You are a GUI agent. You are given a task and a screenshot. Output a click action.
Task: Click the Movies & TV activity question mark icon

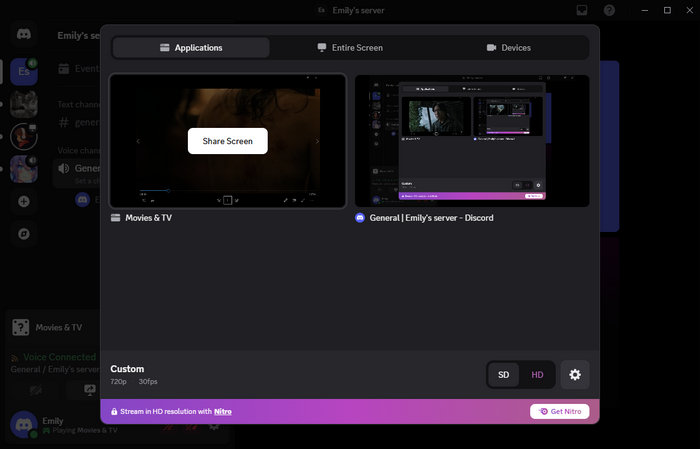(21, 328)
